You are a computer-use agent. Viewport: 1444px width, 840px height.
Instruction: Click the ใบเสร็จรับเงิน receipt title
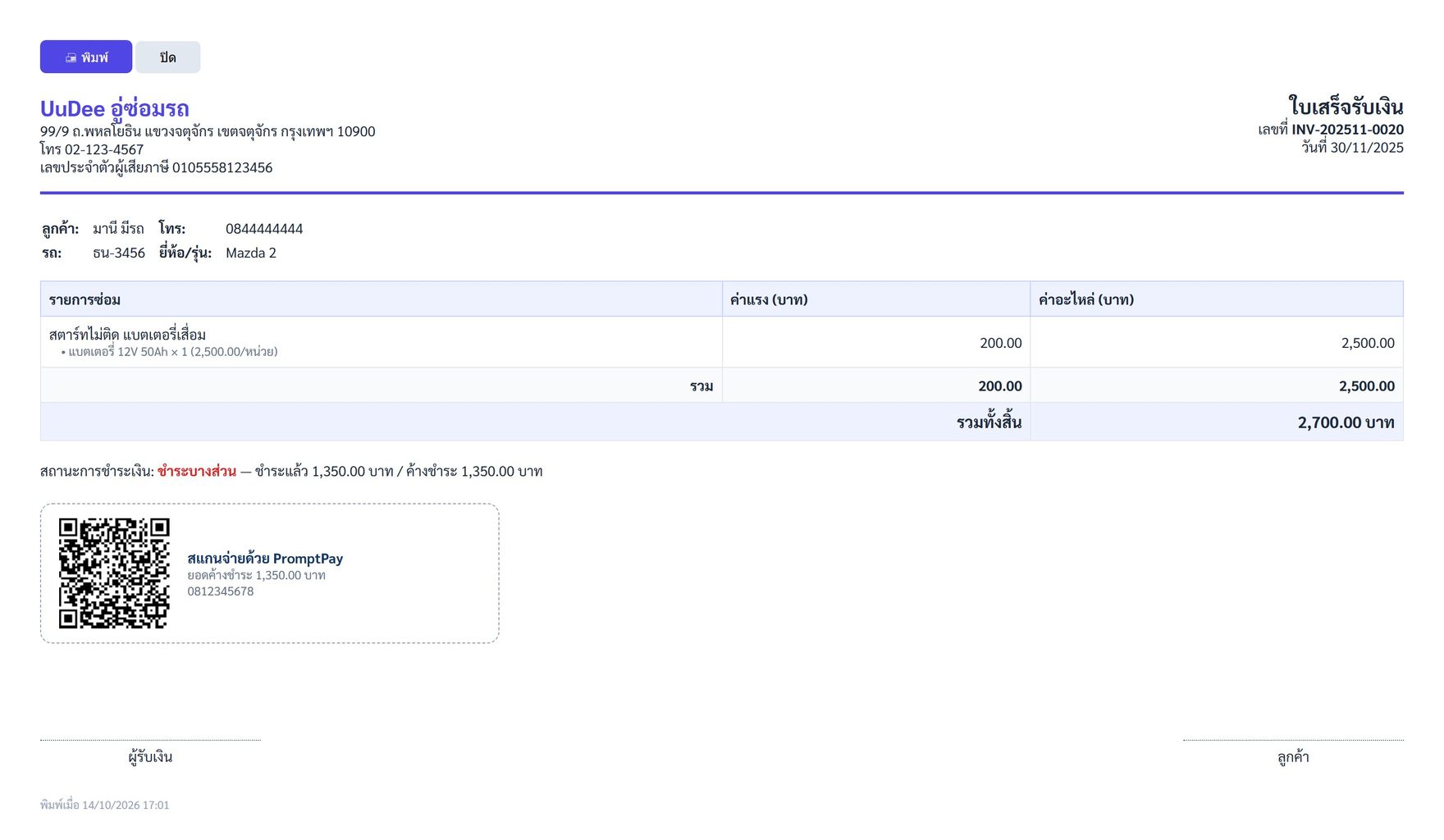click(1346, 107)
